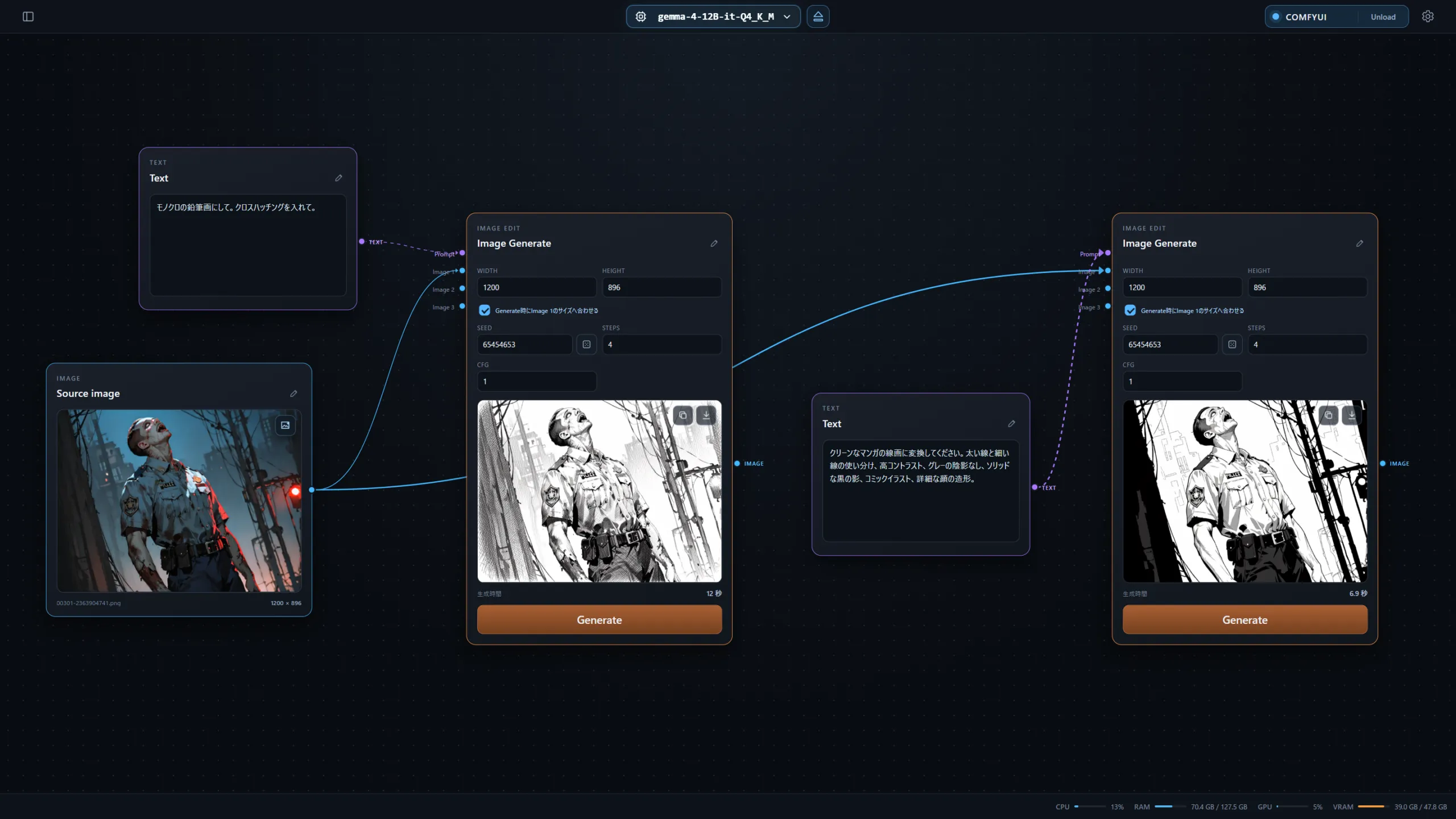Toggle the sidebar panel icon
Image resolution: width=1456 pixels, height=819 pixels.
[28, 16]
